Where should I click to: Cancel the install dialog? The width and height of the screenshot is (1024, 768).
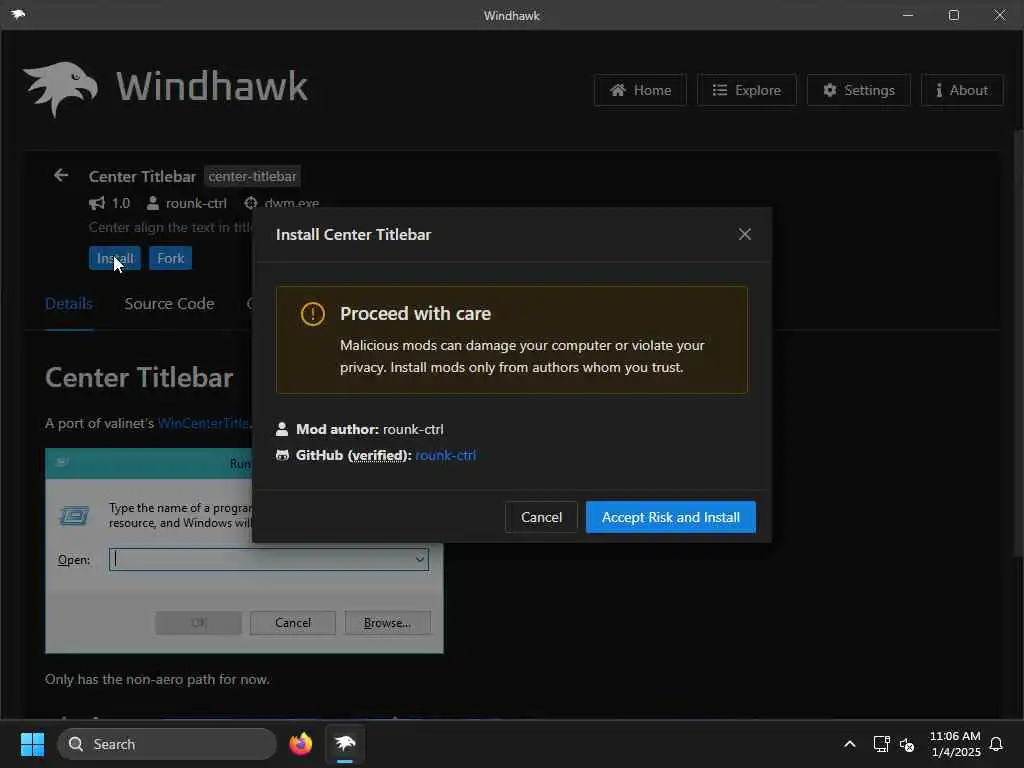coord(541,517)
